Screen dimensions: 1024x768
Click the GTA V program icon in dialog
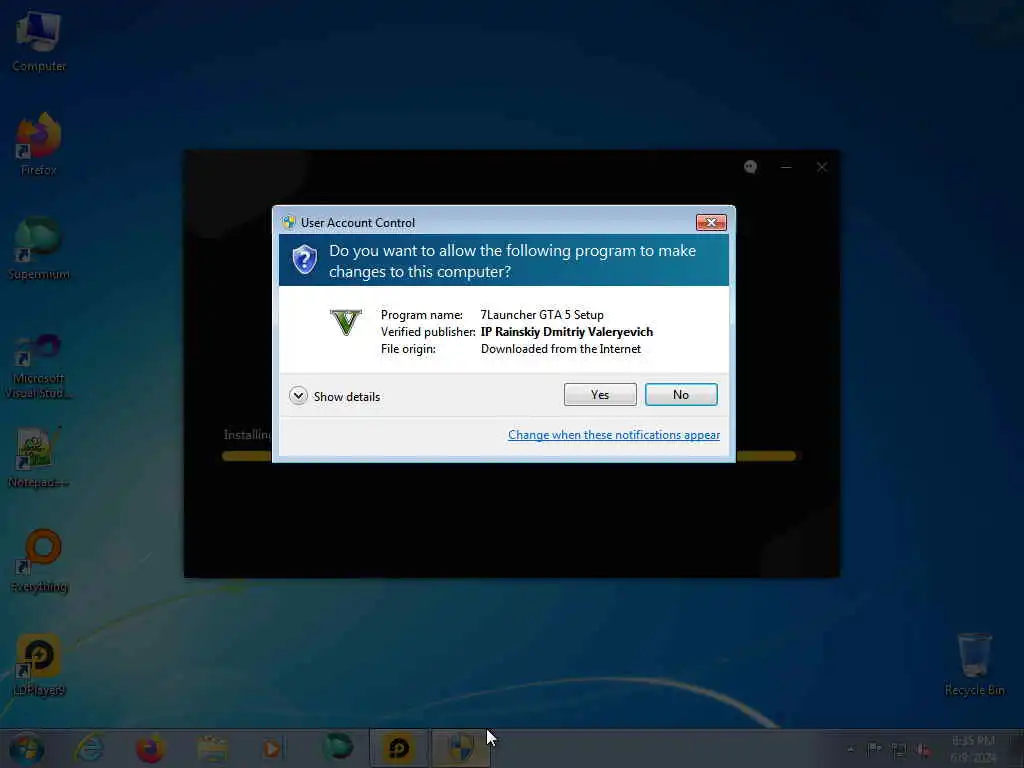(345, 322)
